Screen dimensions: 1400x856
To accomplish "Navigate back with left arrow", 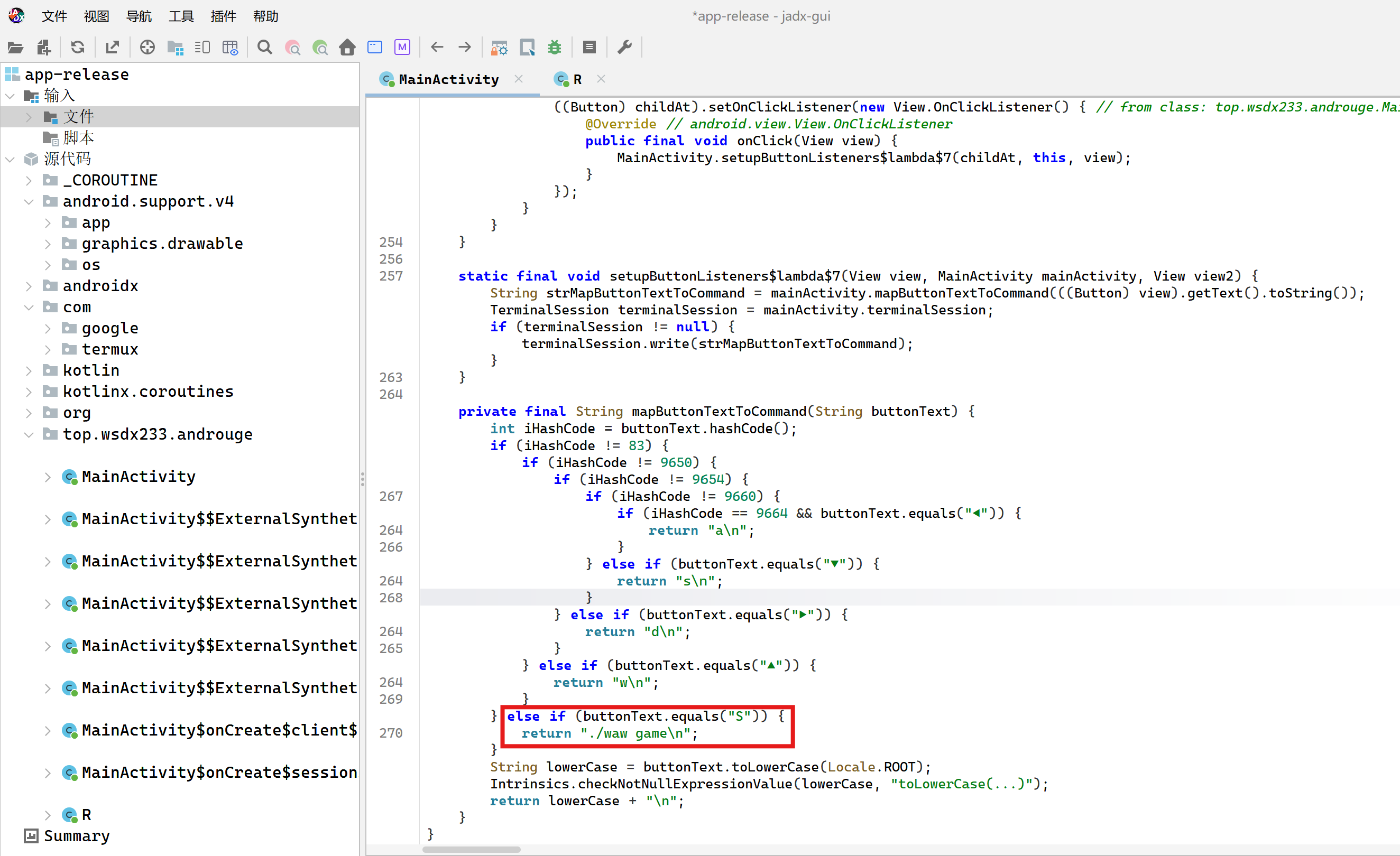I will tap(436, 47).
